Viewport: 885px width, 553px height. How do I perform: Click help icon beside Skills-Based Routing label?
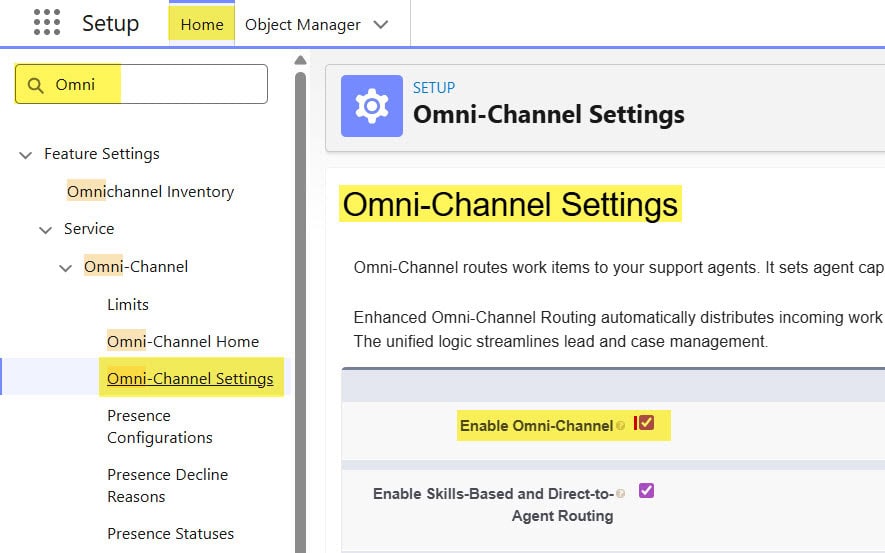[x=621, y=494]
